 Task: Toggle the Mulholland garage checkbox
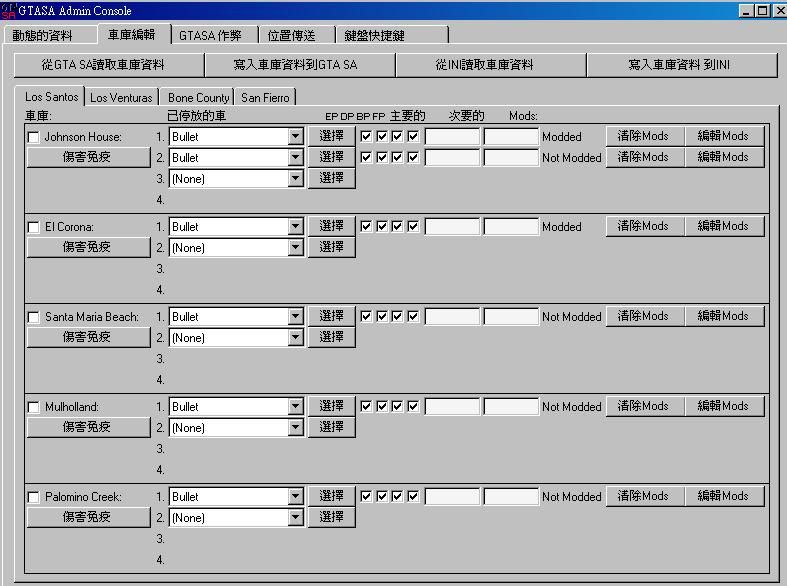pos(33,407)
